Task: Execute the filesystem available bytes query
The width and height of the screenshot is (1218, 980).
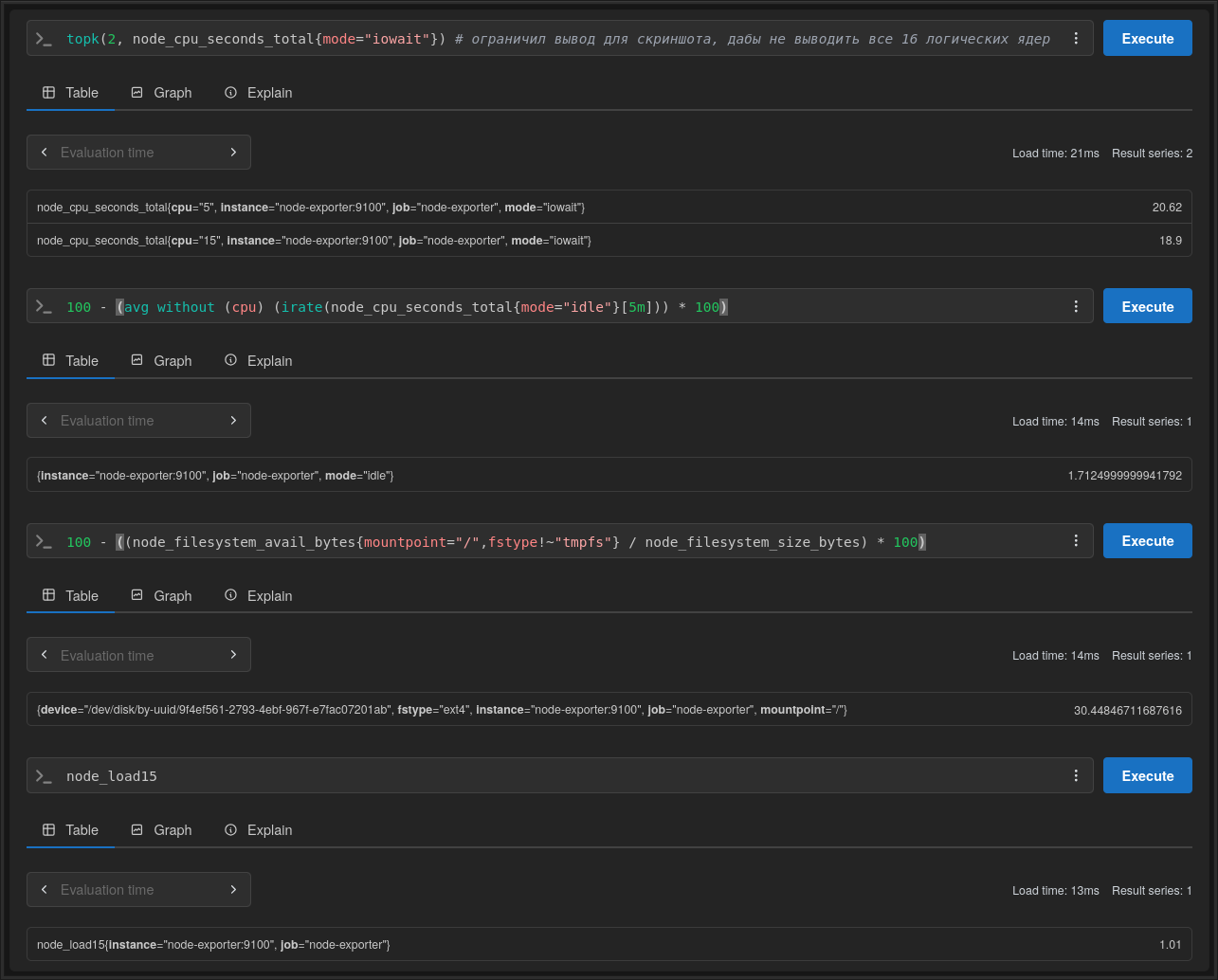Action: [1147, 541]
